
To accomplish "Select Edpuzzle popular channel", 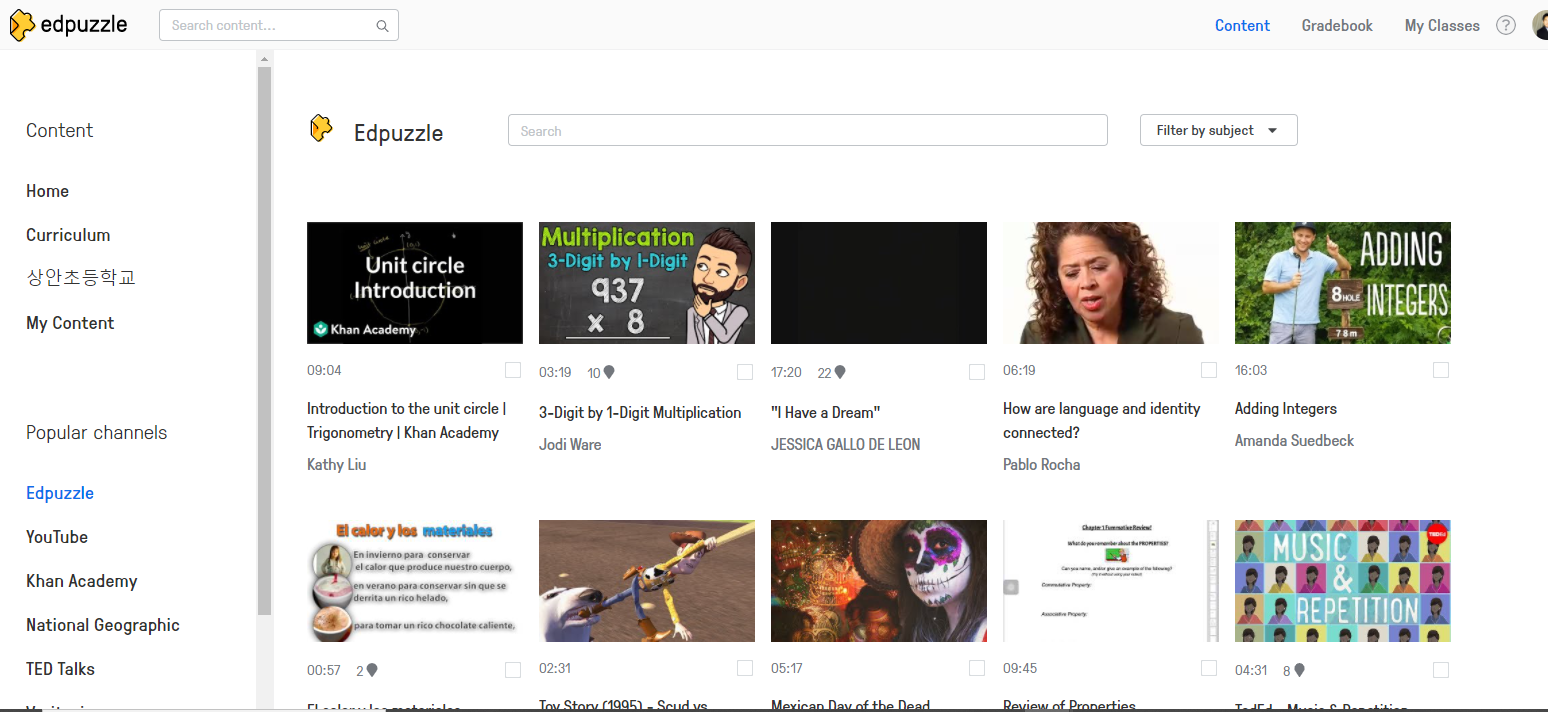I will [x=60, y=493].
